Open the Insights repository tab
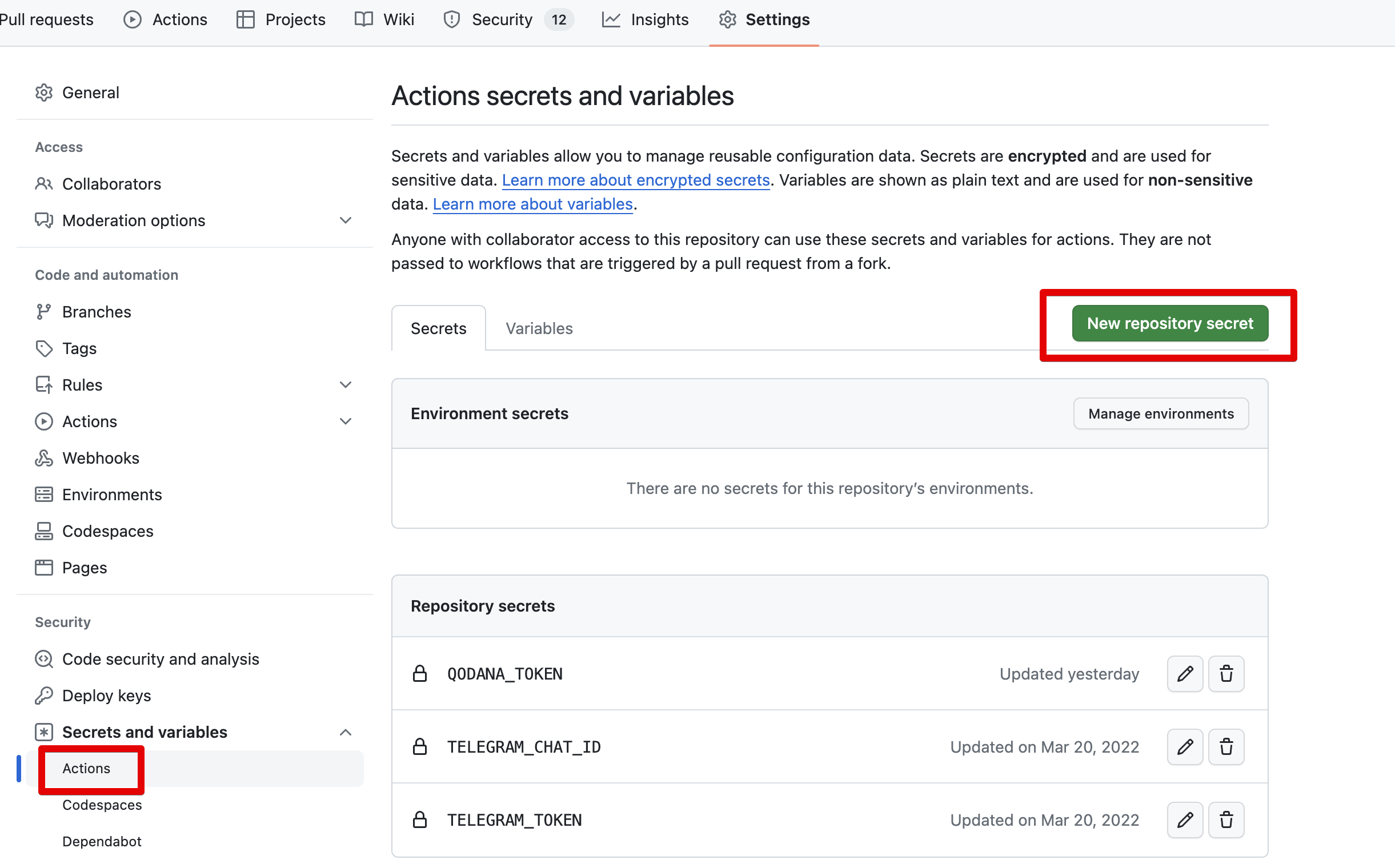Screen dimensions: 1395x868 (645, 19)
